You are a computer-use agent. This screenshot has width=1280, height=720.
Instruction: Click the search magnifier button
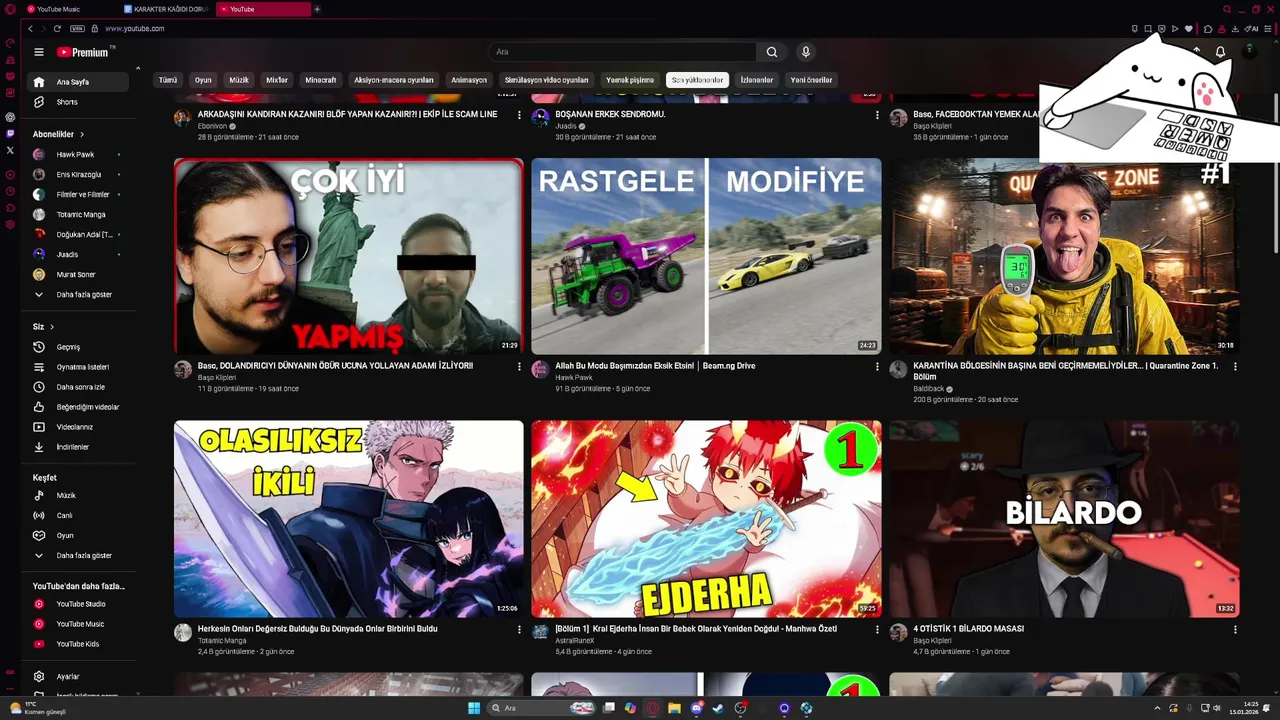pyautogui.click(x=771, y=52)
